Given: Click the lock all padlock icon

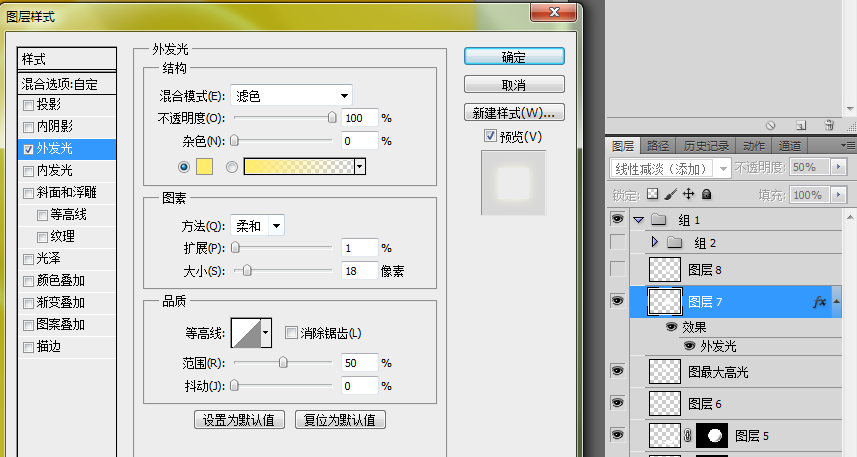Looking at the screenshot, I should tap(706, 194).
